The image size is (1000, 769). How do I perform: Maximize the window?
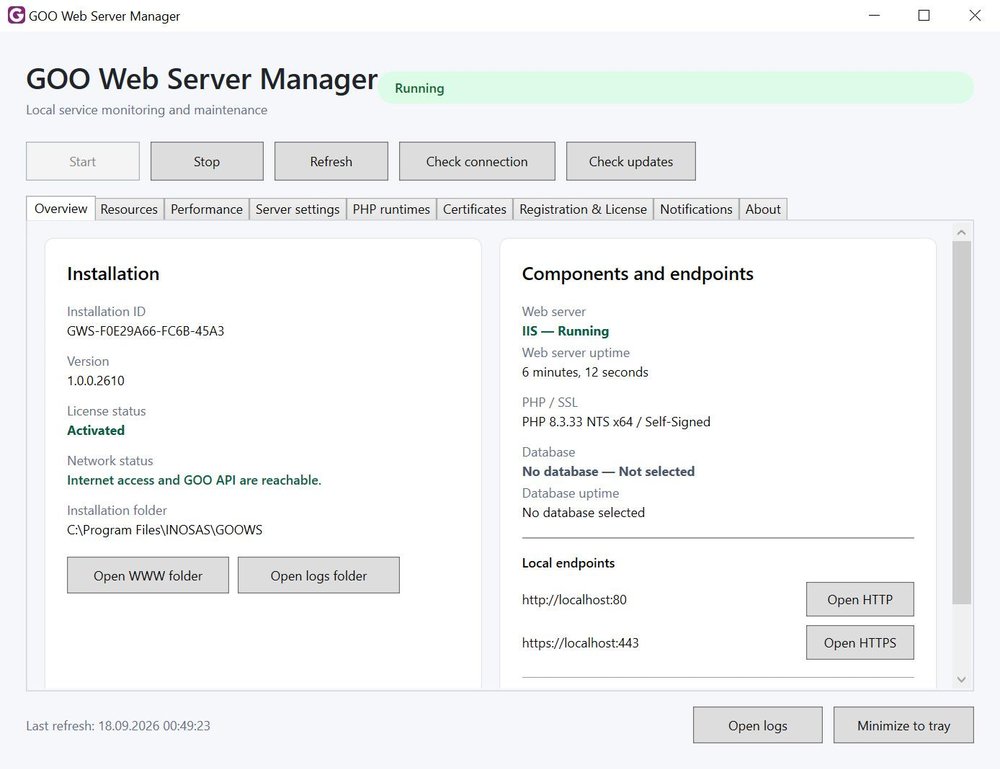pyautogui.click(x=923, y=15)
